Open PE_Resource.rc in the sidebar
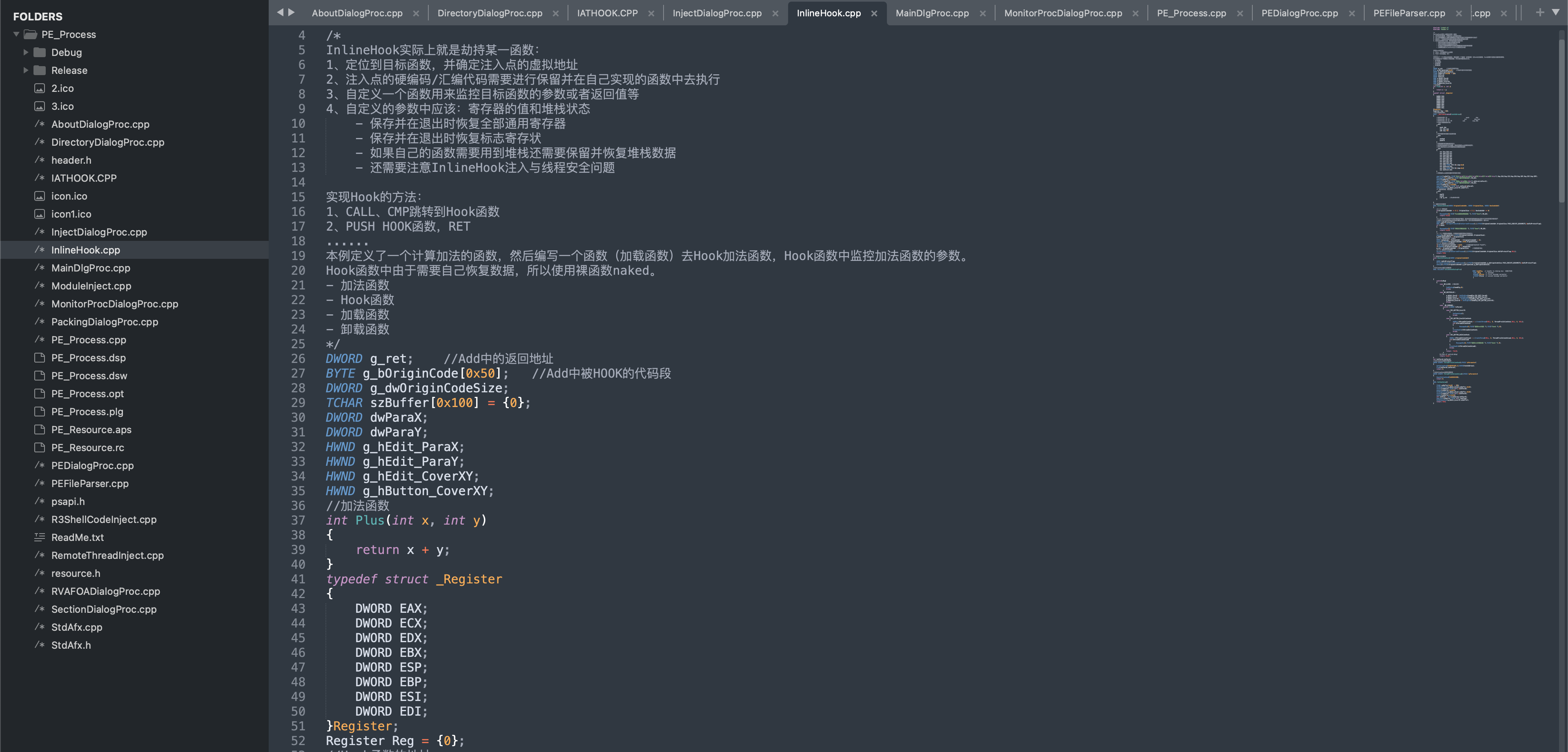This screenshot has height=752, width=1568. tap(87, 448)
